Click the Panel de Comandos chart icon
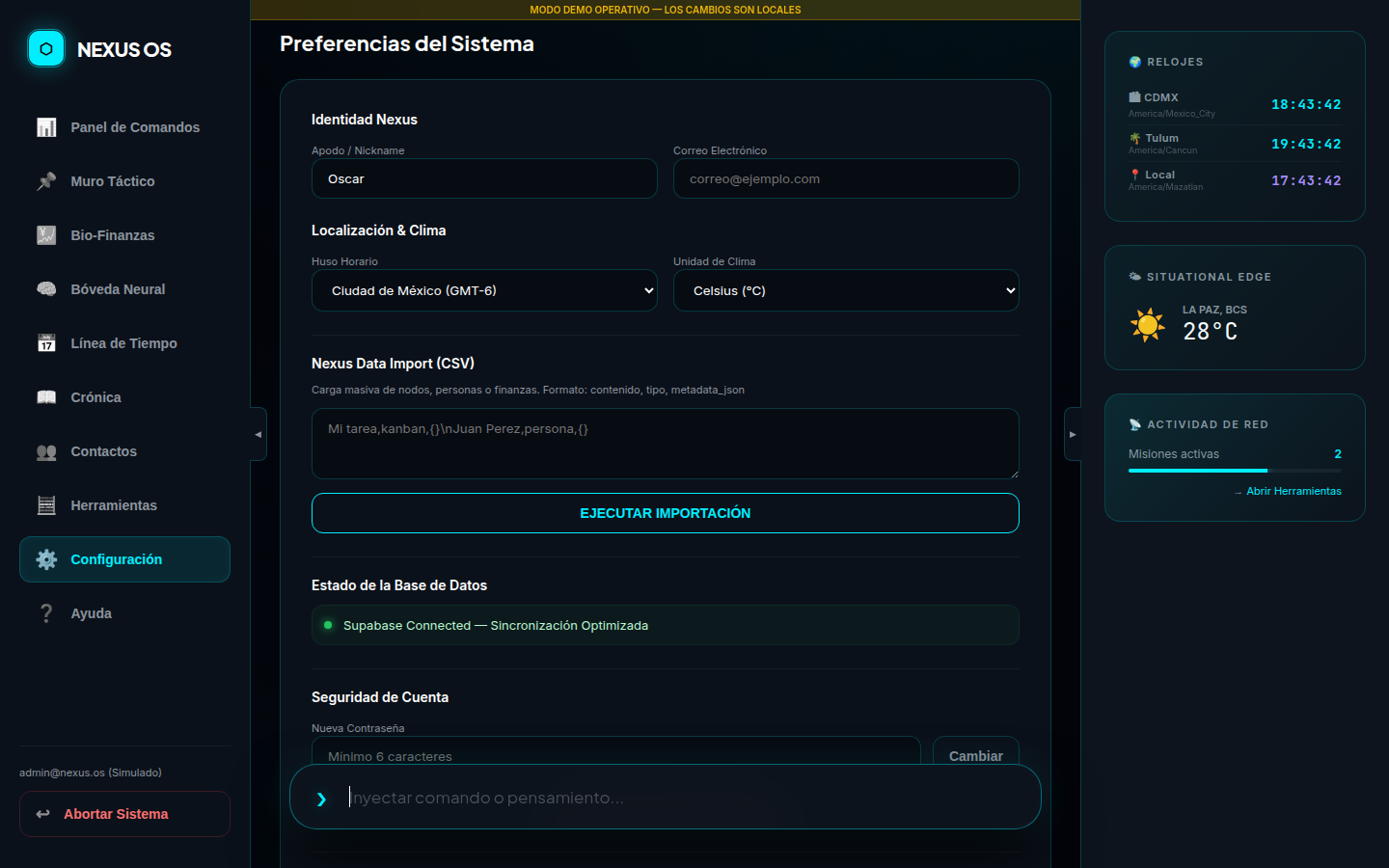Screen dimensions: 1389x868 46,127
